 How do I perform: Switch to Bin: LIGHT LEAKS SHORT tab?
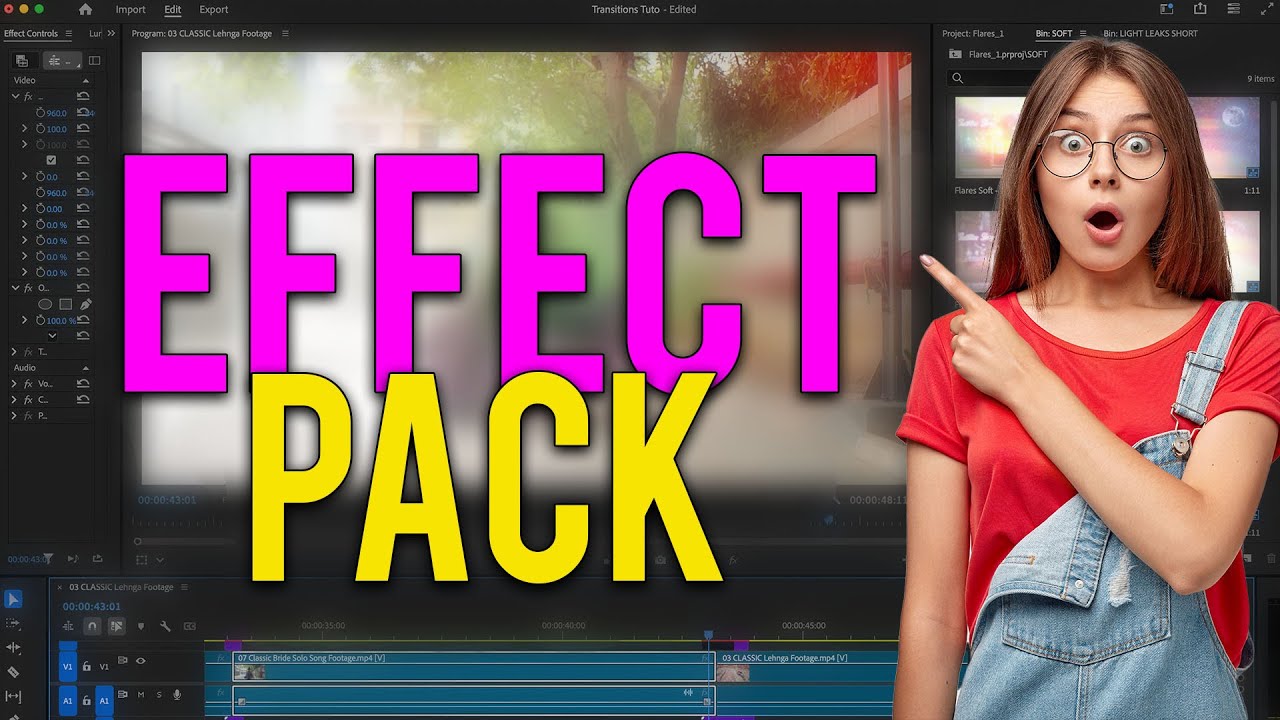(1150, 33)
